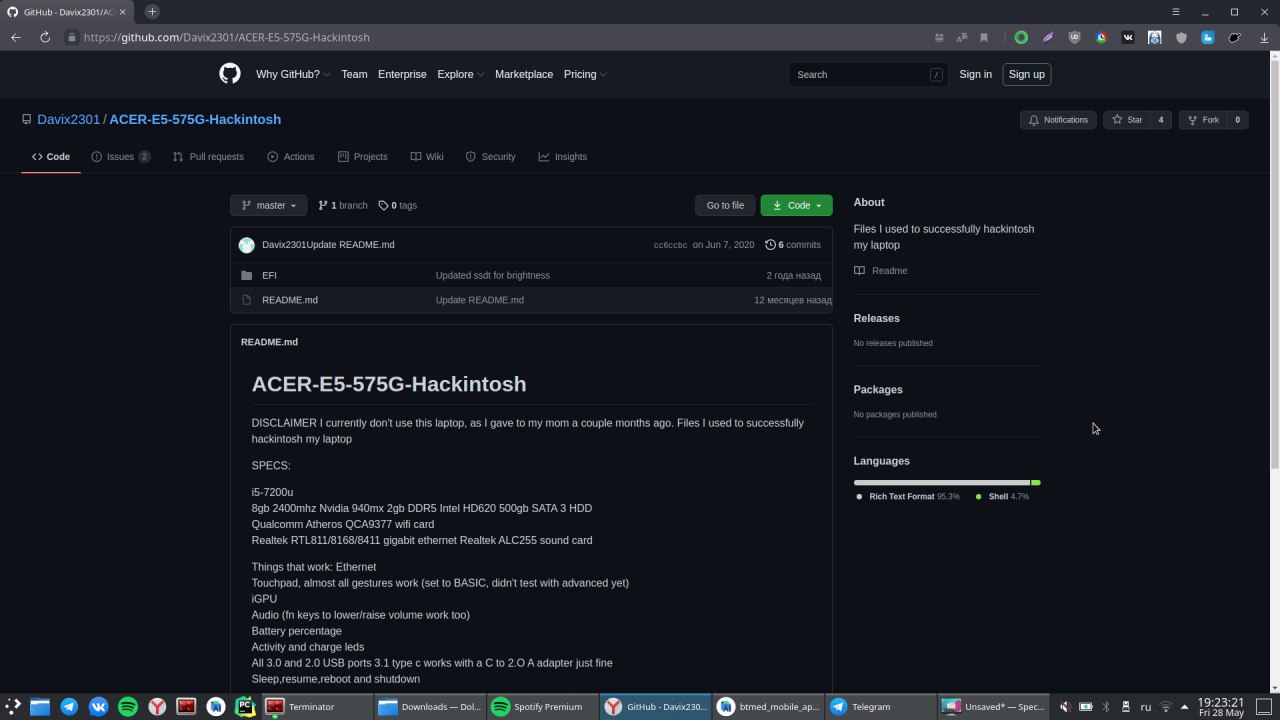Open browser downloads arrow icon
1280x720 pixels.
(x=1264, y=37)
